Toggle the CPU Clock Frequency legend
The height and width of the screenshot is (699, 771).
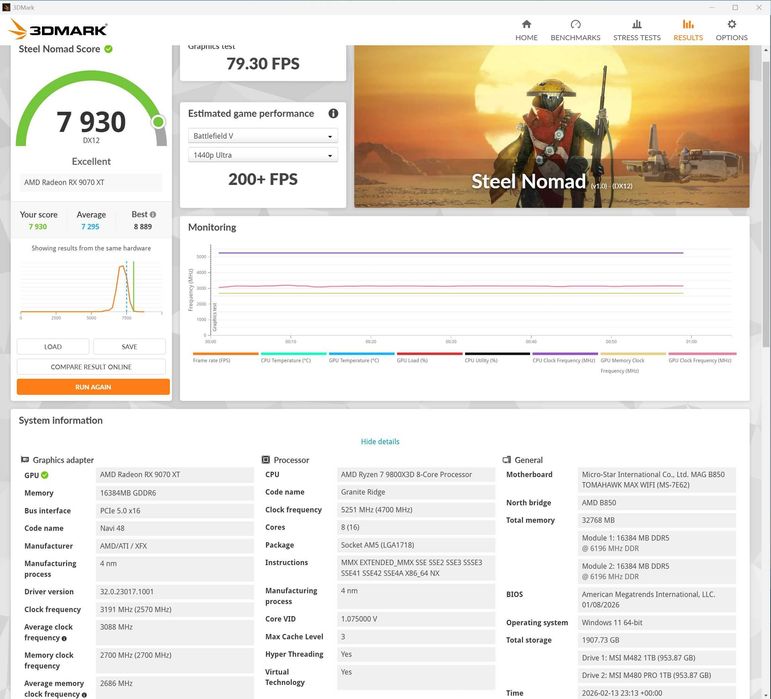pos(564,360)
